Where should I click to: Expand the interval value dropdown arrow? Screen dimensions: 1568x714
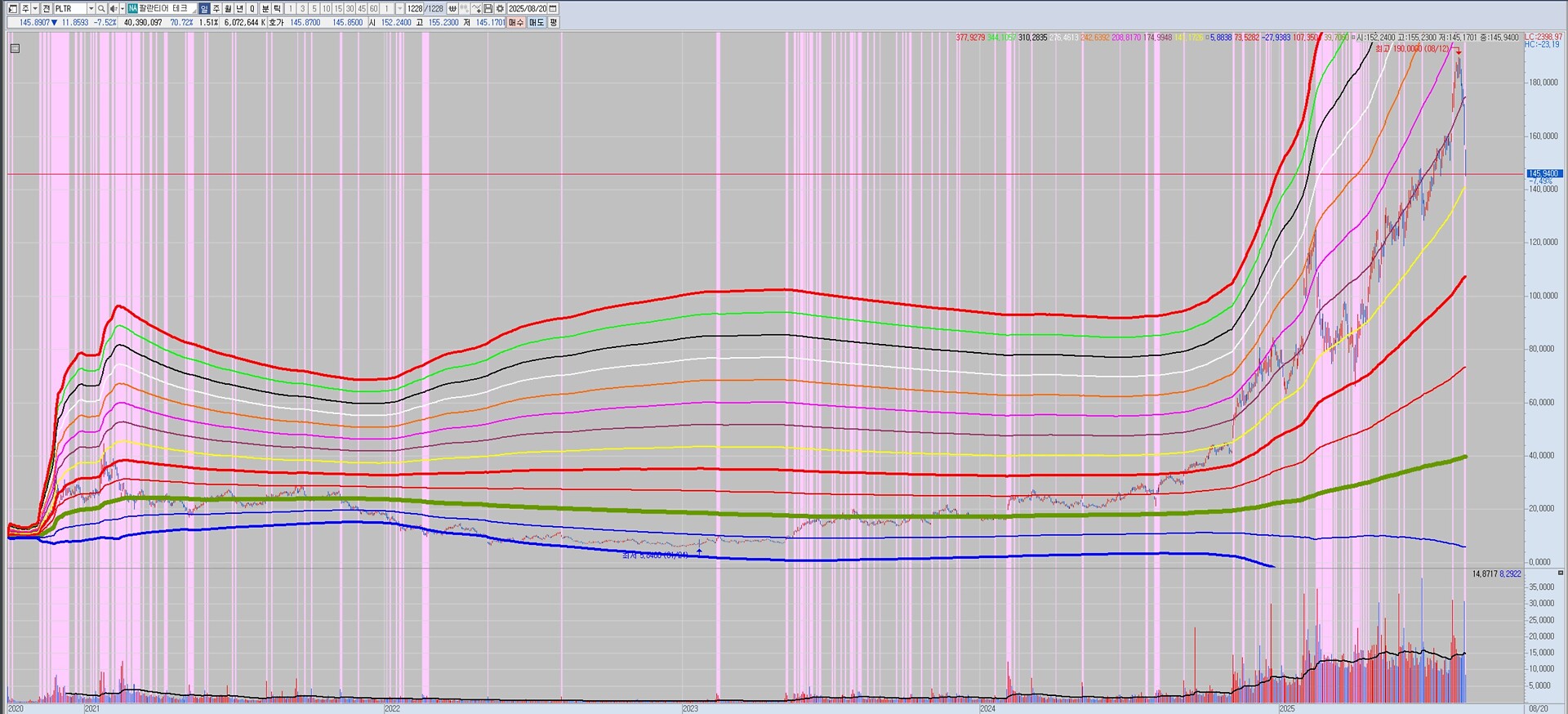click(x=399, y=8)
